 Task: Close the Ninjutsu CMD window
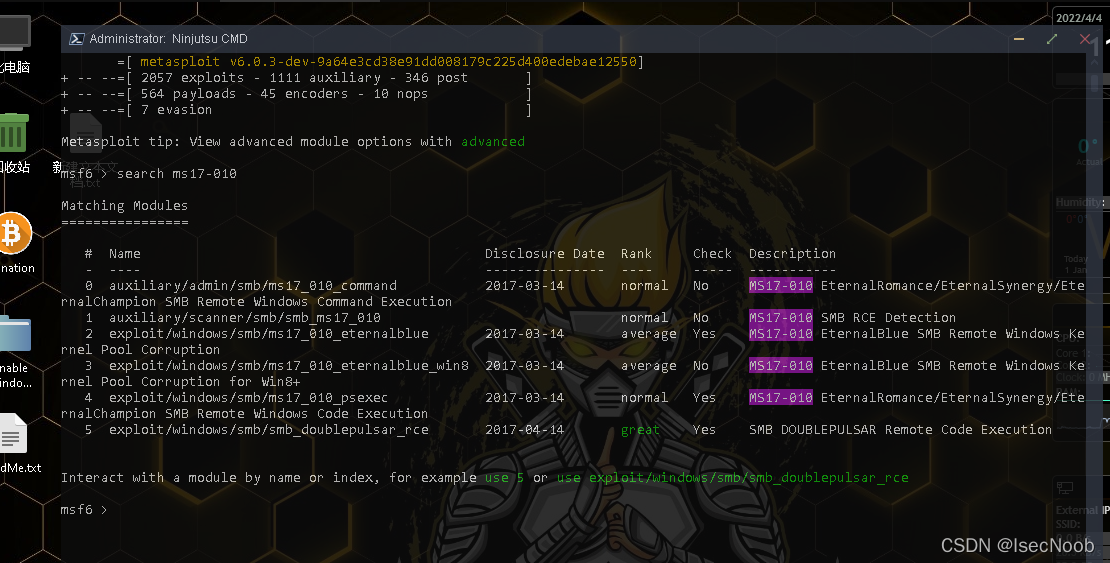click(x=1085, y=39)
